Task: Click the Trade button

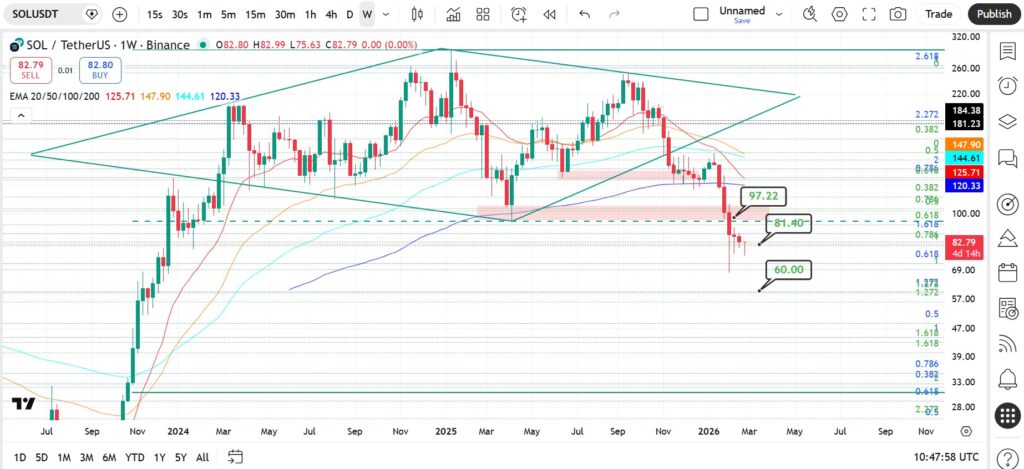Action: 938,14
